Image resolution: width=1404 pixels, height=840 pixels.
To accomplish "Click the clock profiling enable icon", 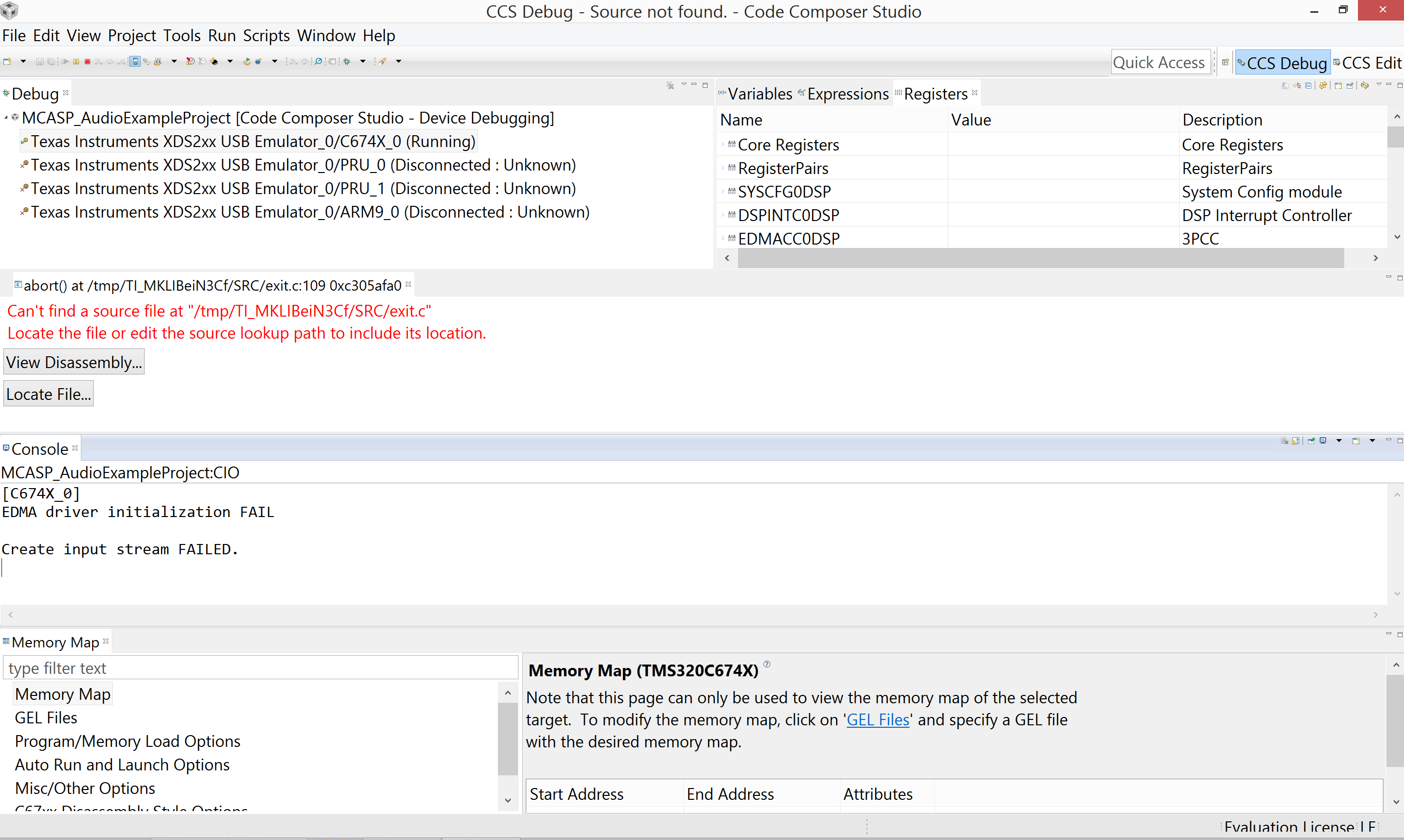I will (190, 61).
